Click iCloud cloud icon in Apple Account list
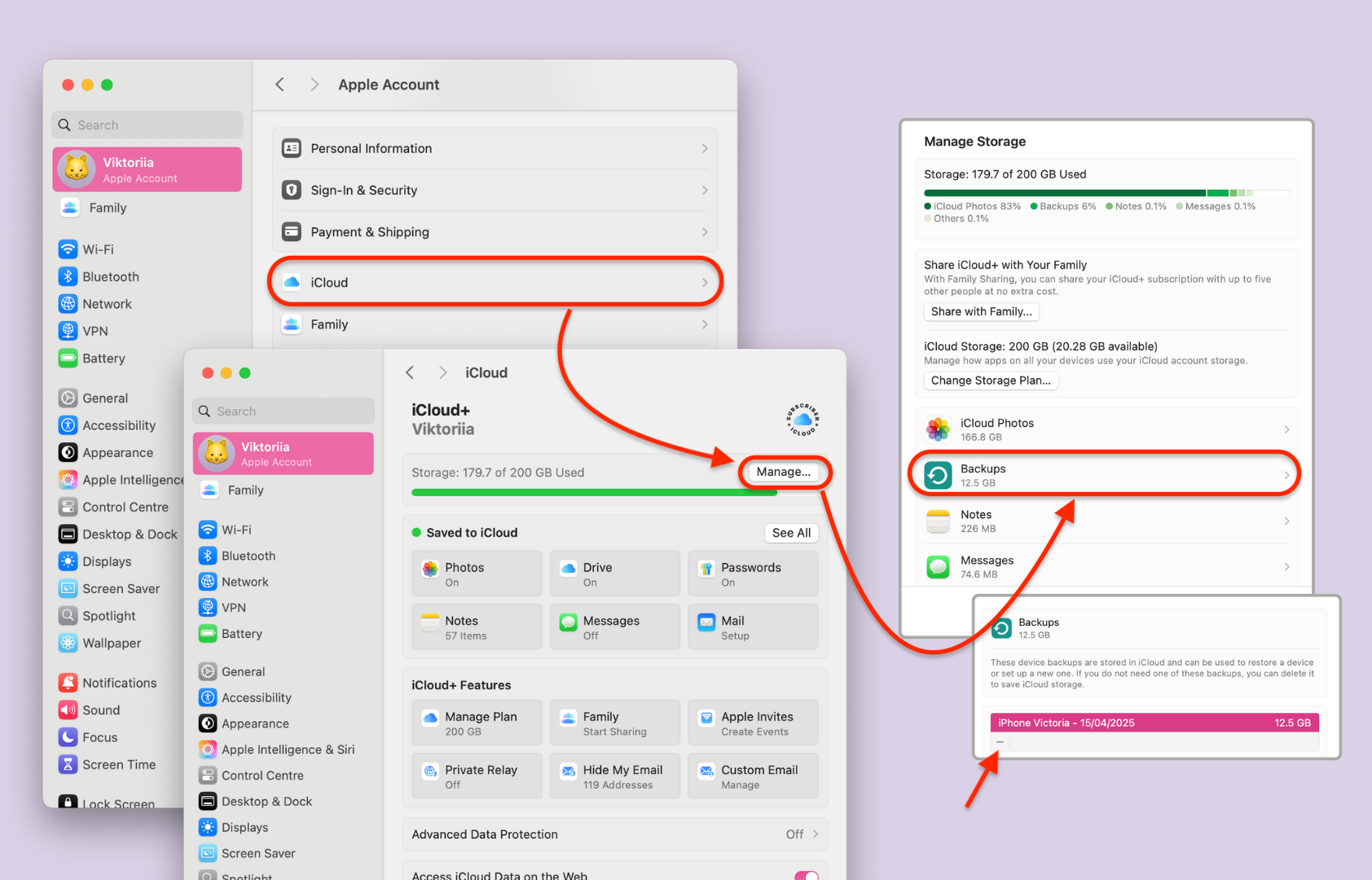The height and width of the screenshot is (880, 1372). [x=292, y=282]
